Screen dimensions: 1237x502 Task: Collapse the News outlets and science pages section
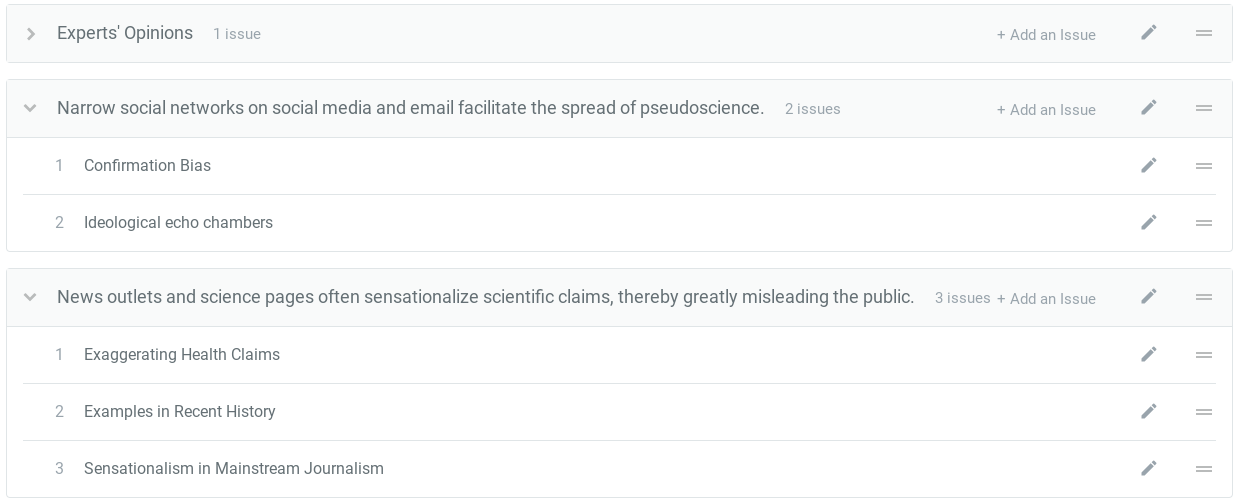[x=30, y=297]
